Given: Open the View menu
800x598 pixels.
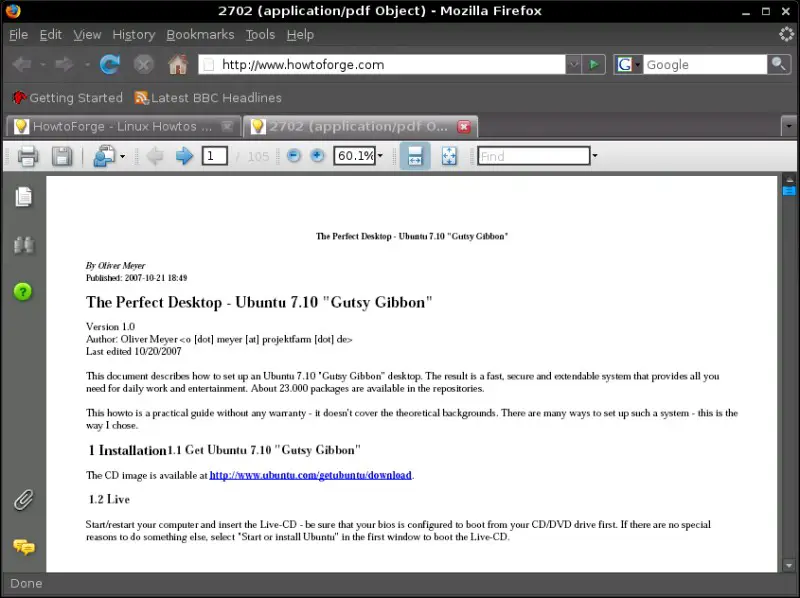Looking at the screenshot, I should [87, 35].
